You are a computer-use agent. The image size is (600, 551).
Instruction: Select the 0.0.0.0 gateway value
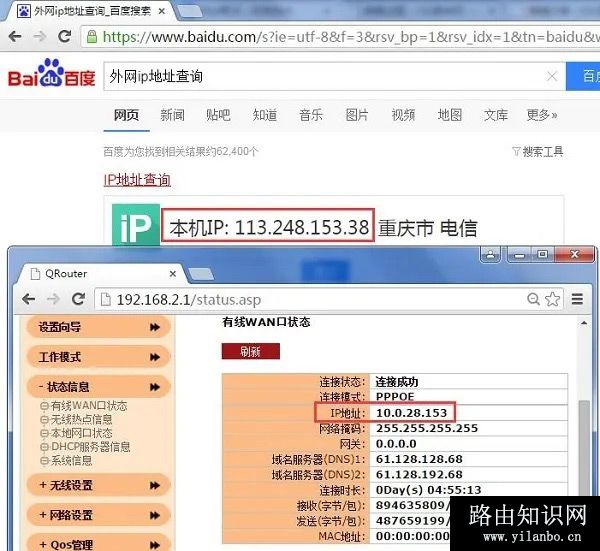(x=396, y=444)
